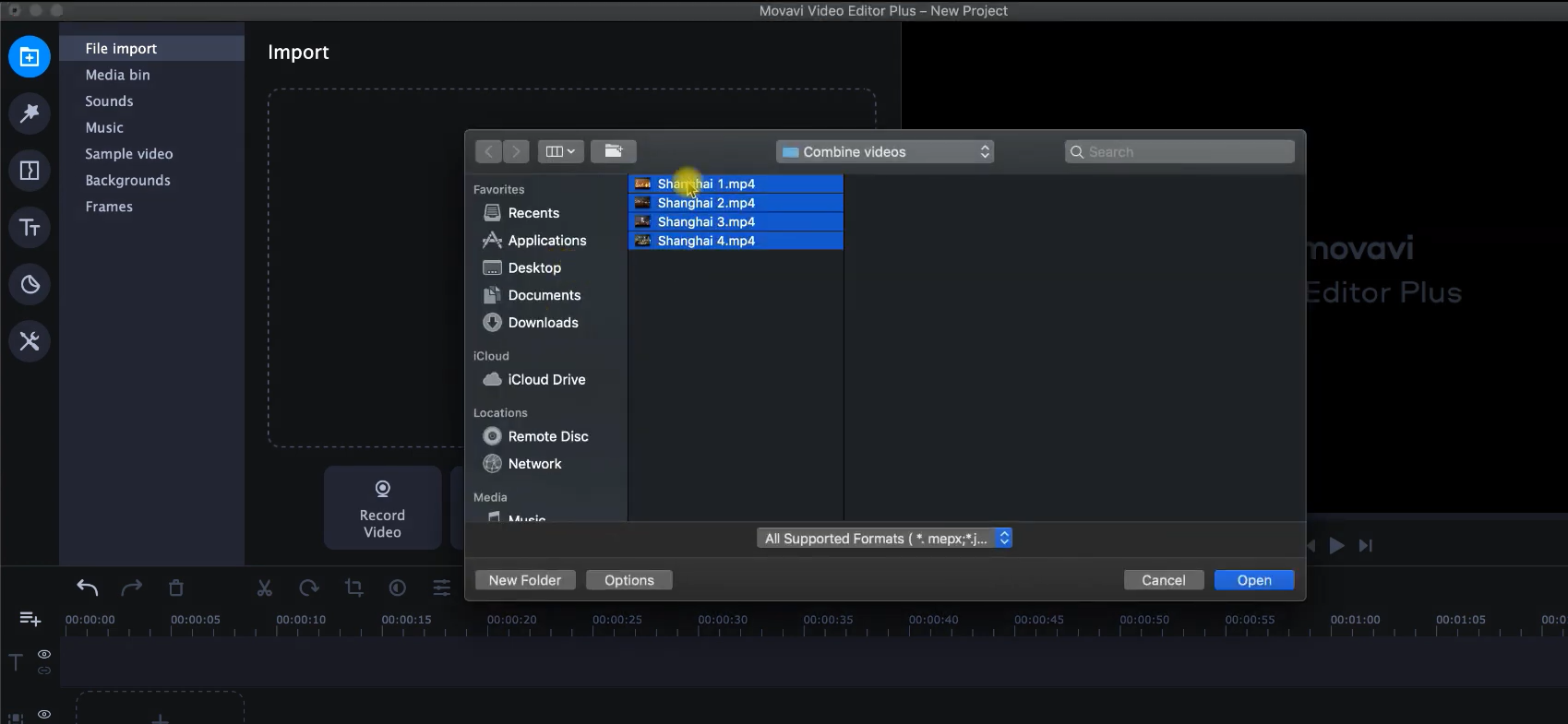Open the Import tab icon in sidebar
Viewport: 1568px width, 724px height.
[x=30, y=57]
